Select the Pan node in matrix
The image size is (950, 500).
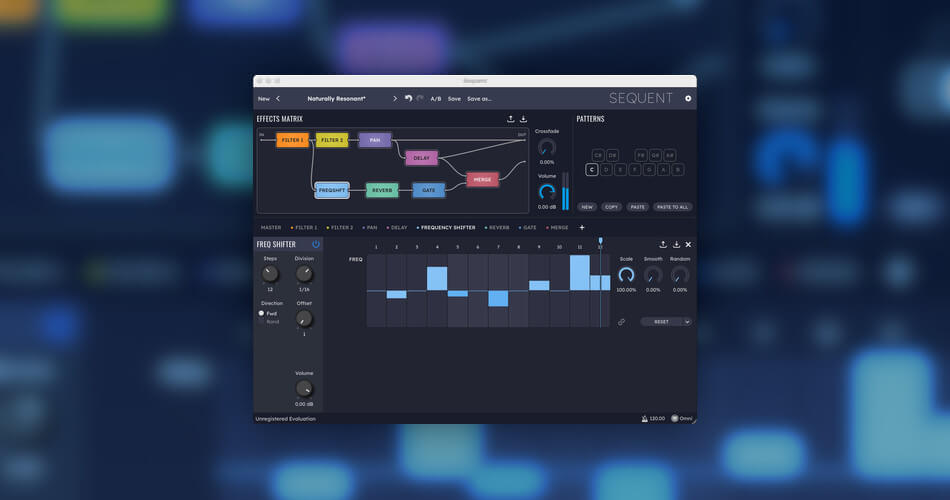(374, 140)
